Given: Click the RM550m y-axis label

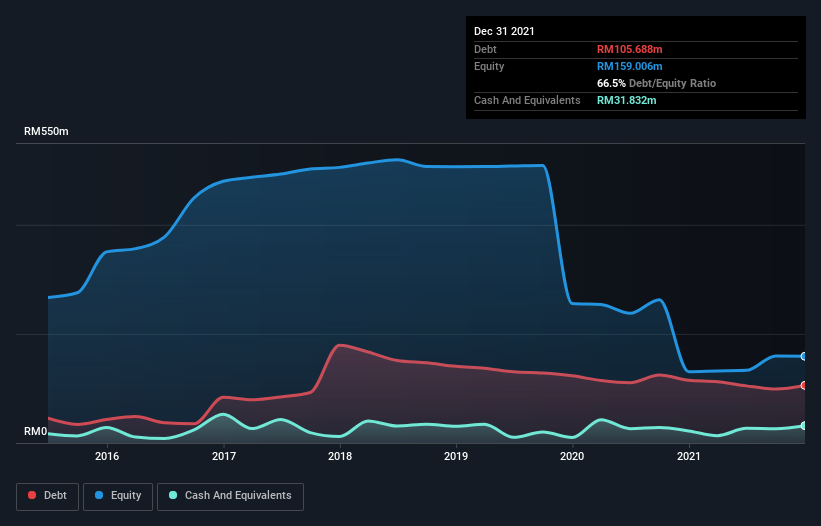Looking at the screenshot, I should click(x=46, y=131).
